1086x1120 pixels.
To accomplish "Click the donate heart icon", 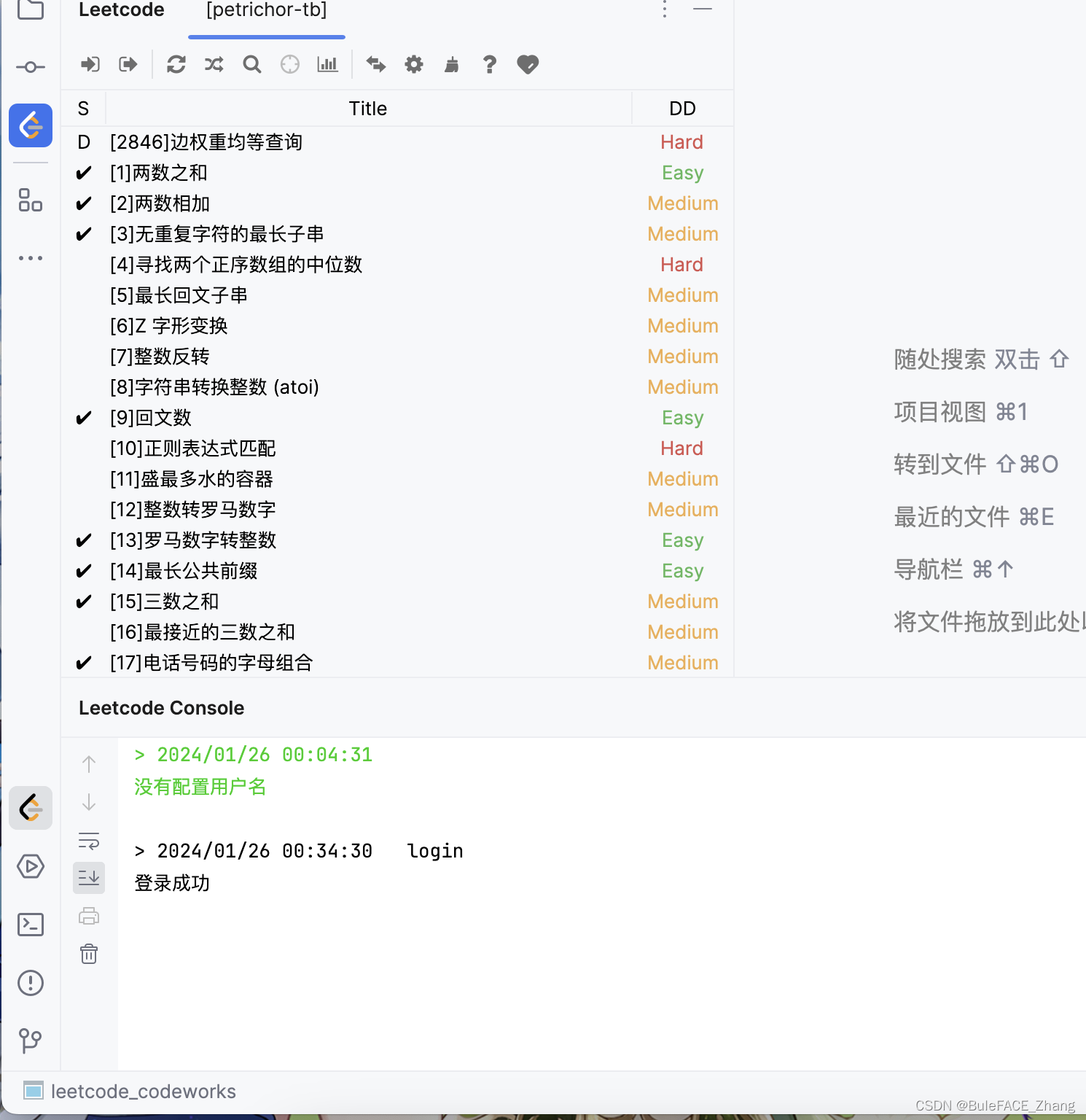I will click(528, 64).
